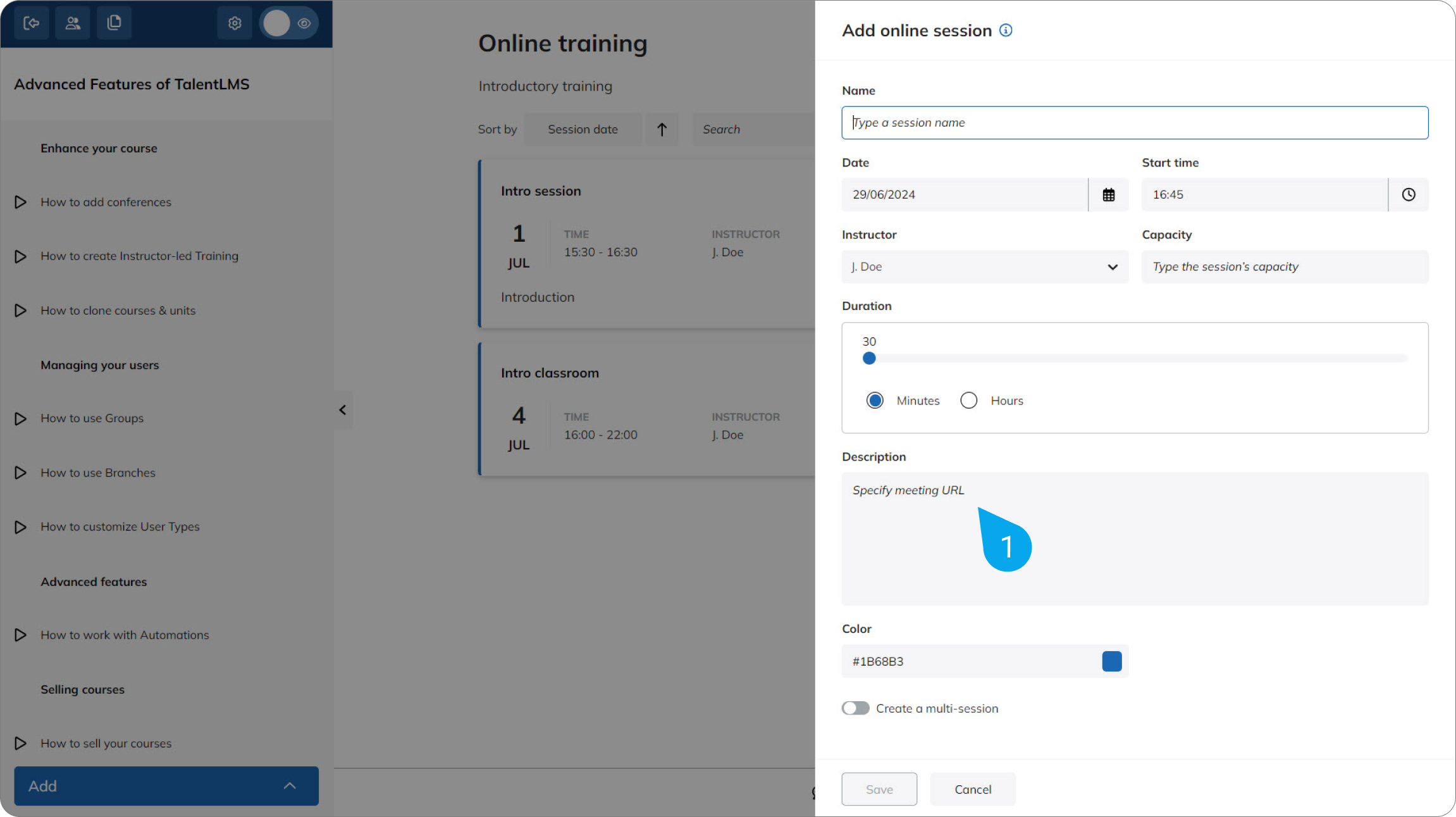This screenshot has width=1456, height=817.
Task: Click the session name input field
Action: point(1134,122)
